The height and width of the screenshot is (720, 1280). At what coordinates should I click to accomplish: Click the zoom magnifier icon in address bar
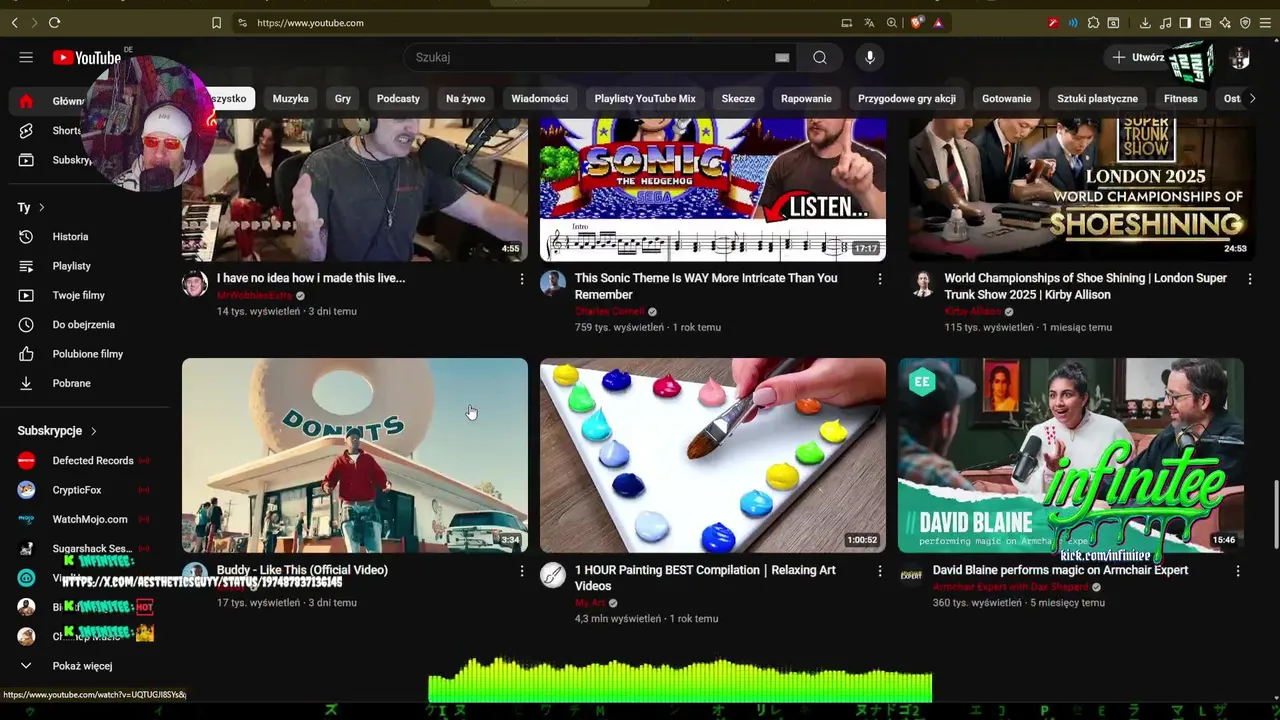891,22
